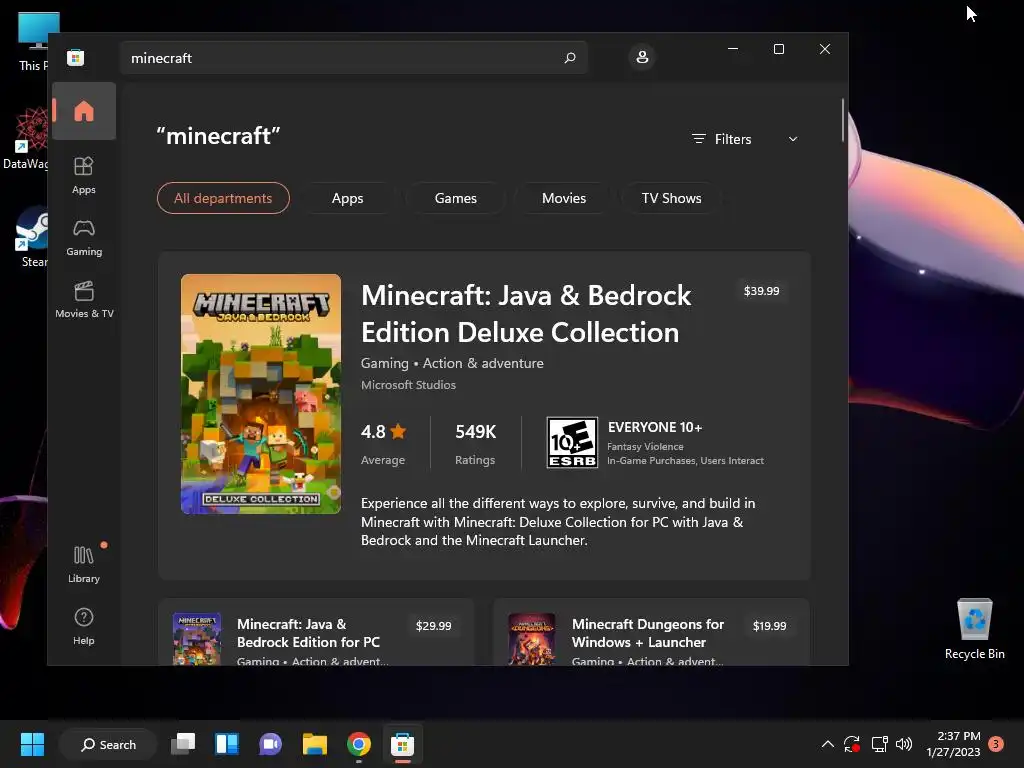1024x768 pixels.
Task: Click the results vertical scrollbar
Action: click(842, 120)
